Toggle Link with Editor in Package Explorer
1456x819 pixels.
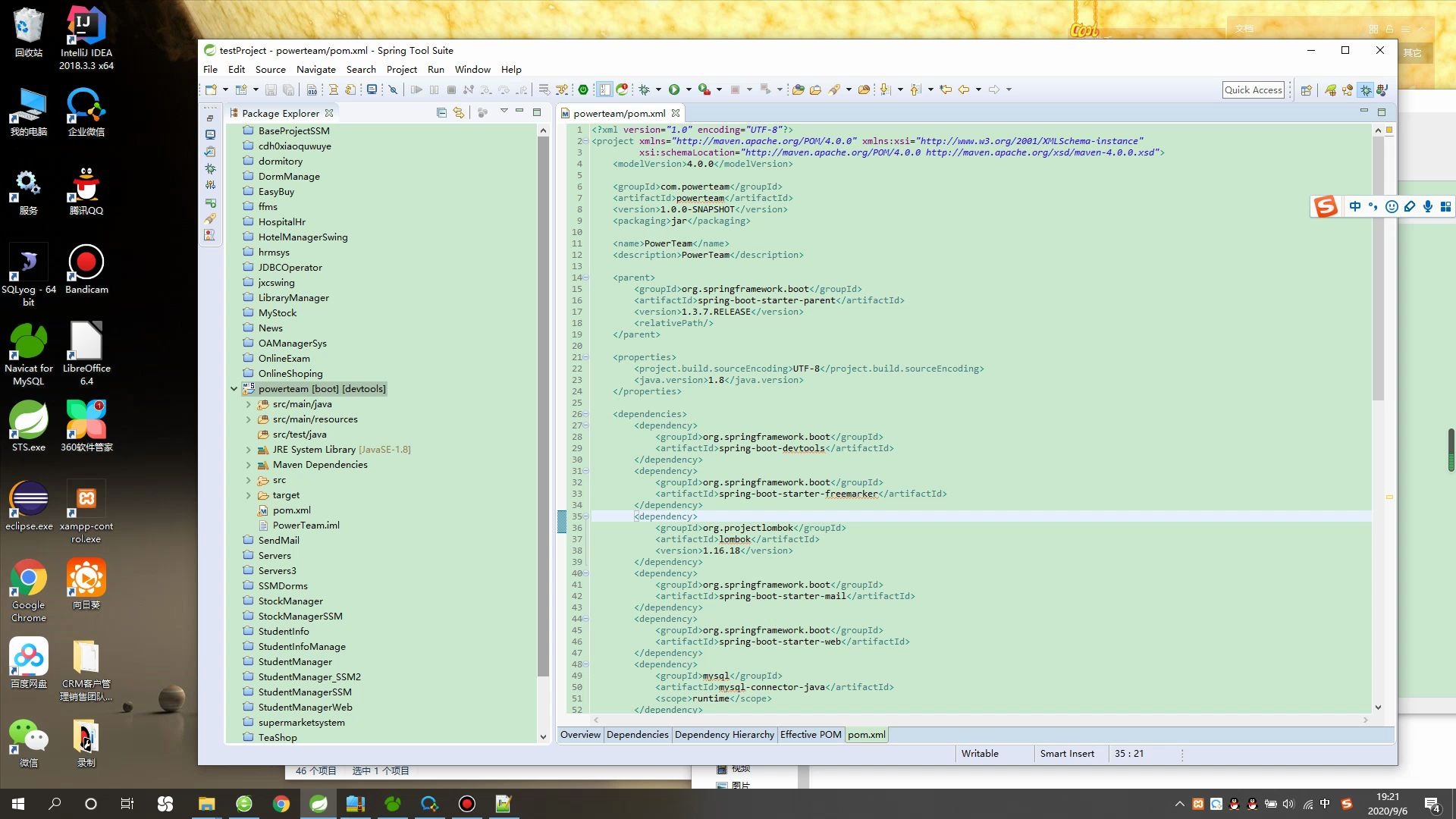[459, 113]
